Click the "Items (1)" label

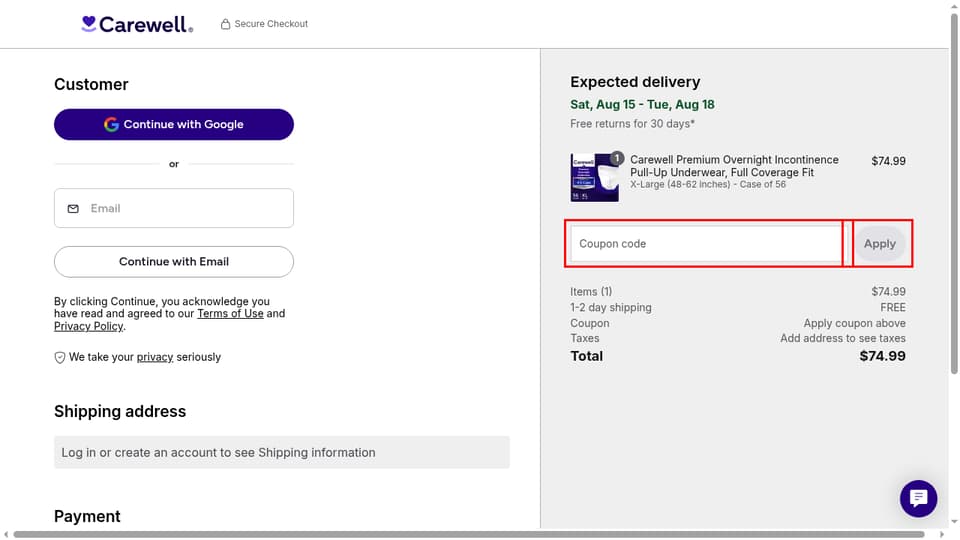pos(591,292)
